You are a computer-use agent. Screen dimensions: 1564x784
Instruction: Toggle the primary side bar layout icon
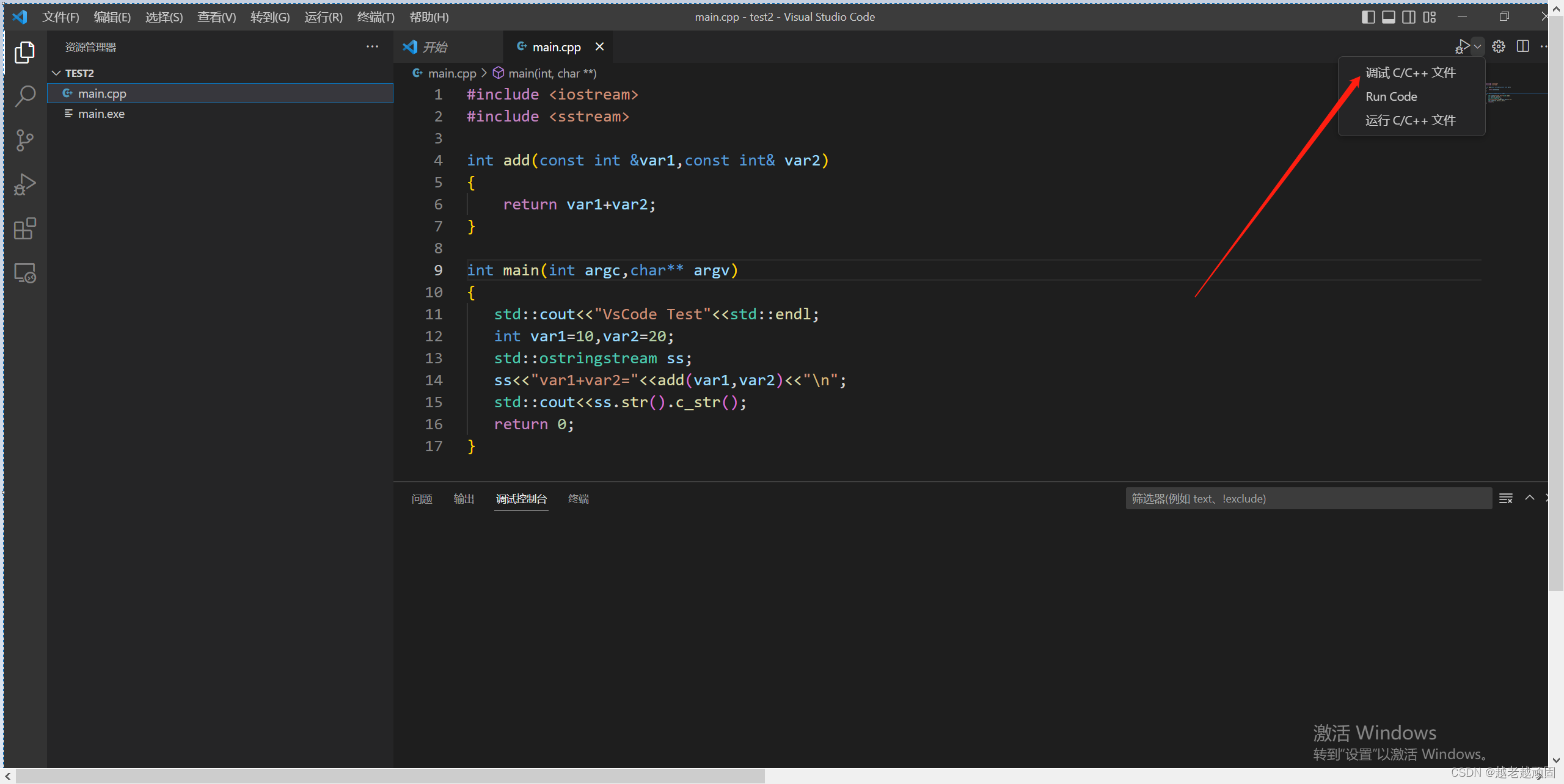pos(1368,16)
